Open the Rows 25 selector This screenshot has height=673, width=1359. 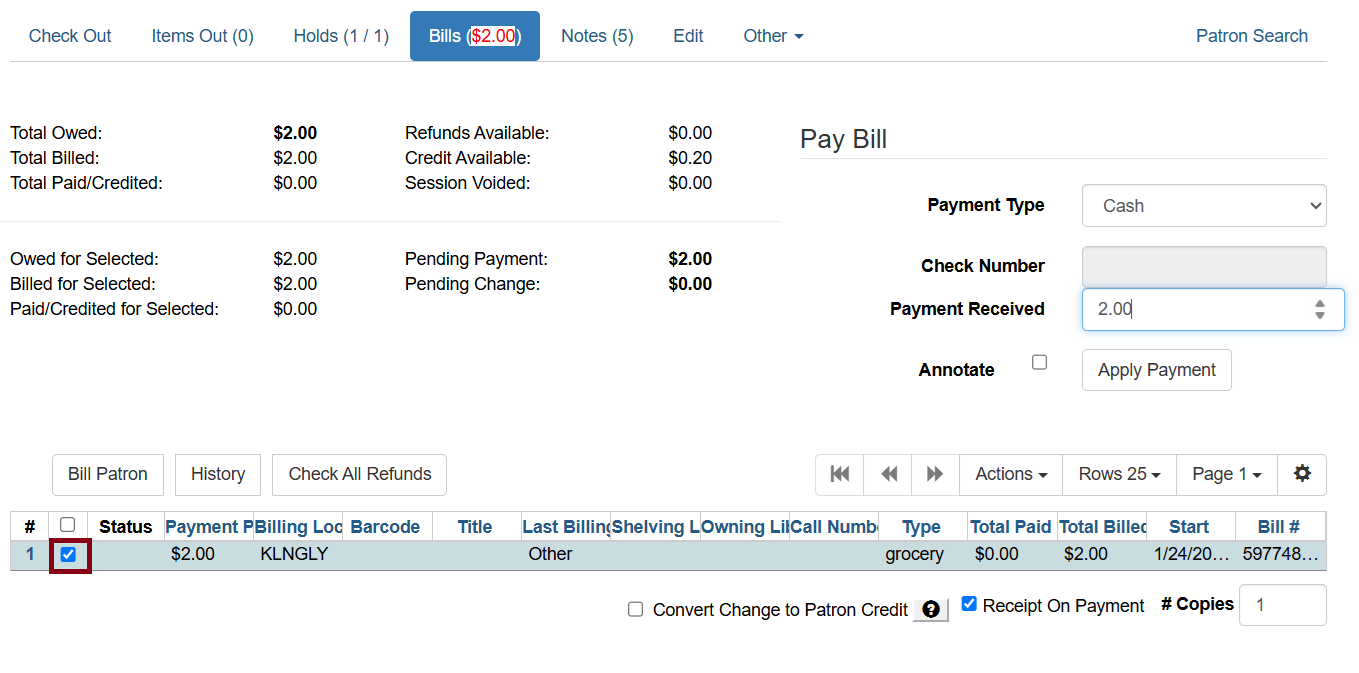click(x=1118, y=474)
